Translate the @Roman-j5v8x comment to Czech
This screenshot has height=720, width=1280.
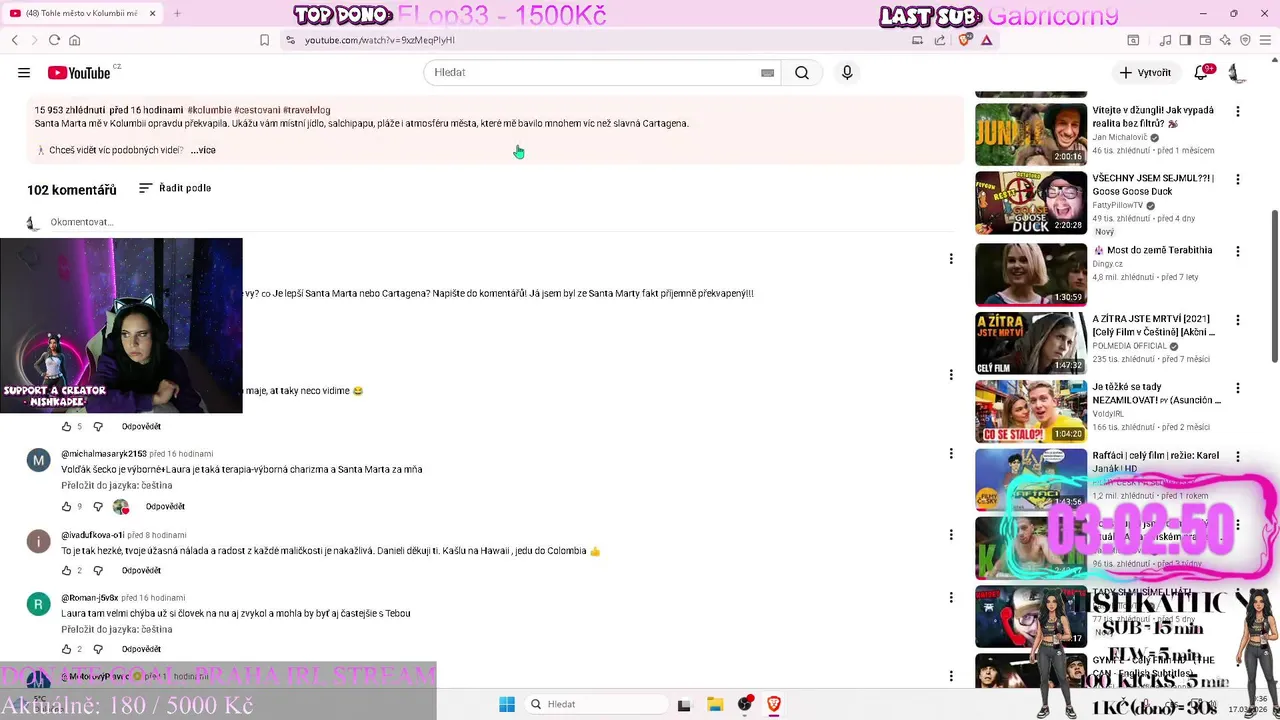(x=117, y=629)
